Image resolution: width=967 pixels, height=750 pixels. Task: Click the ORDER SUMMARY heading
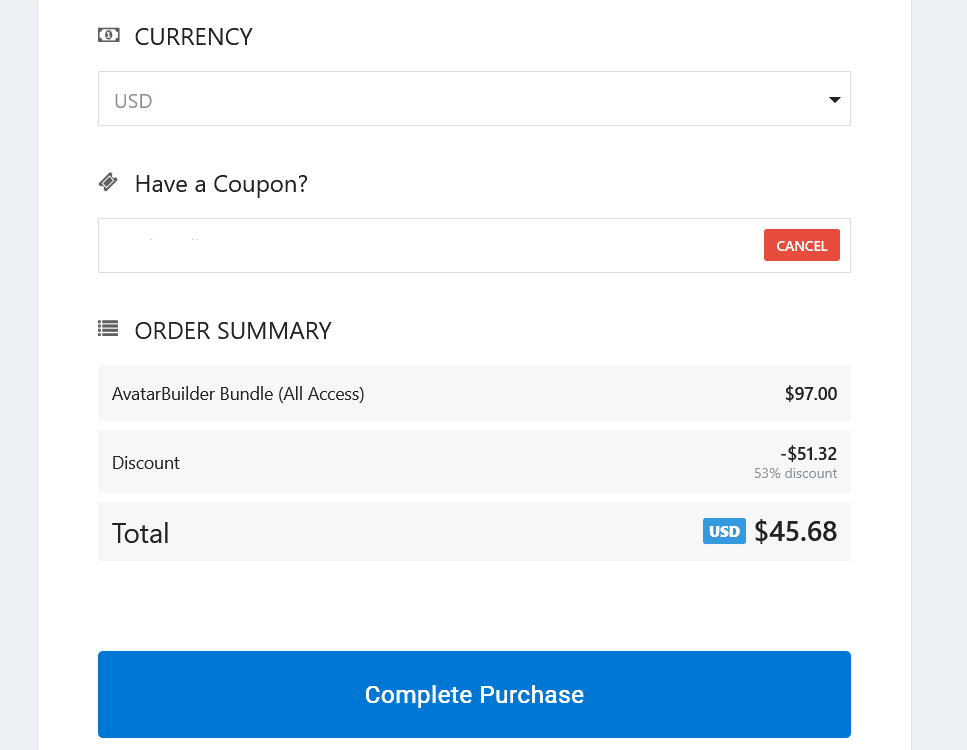[232, 330]
